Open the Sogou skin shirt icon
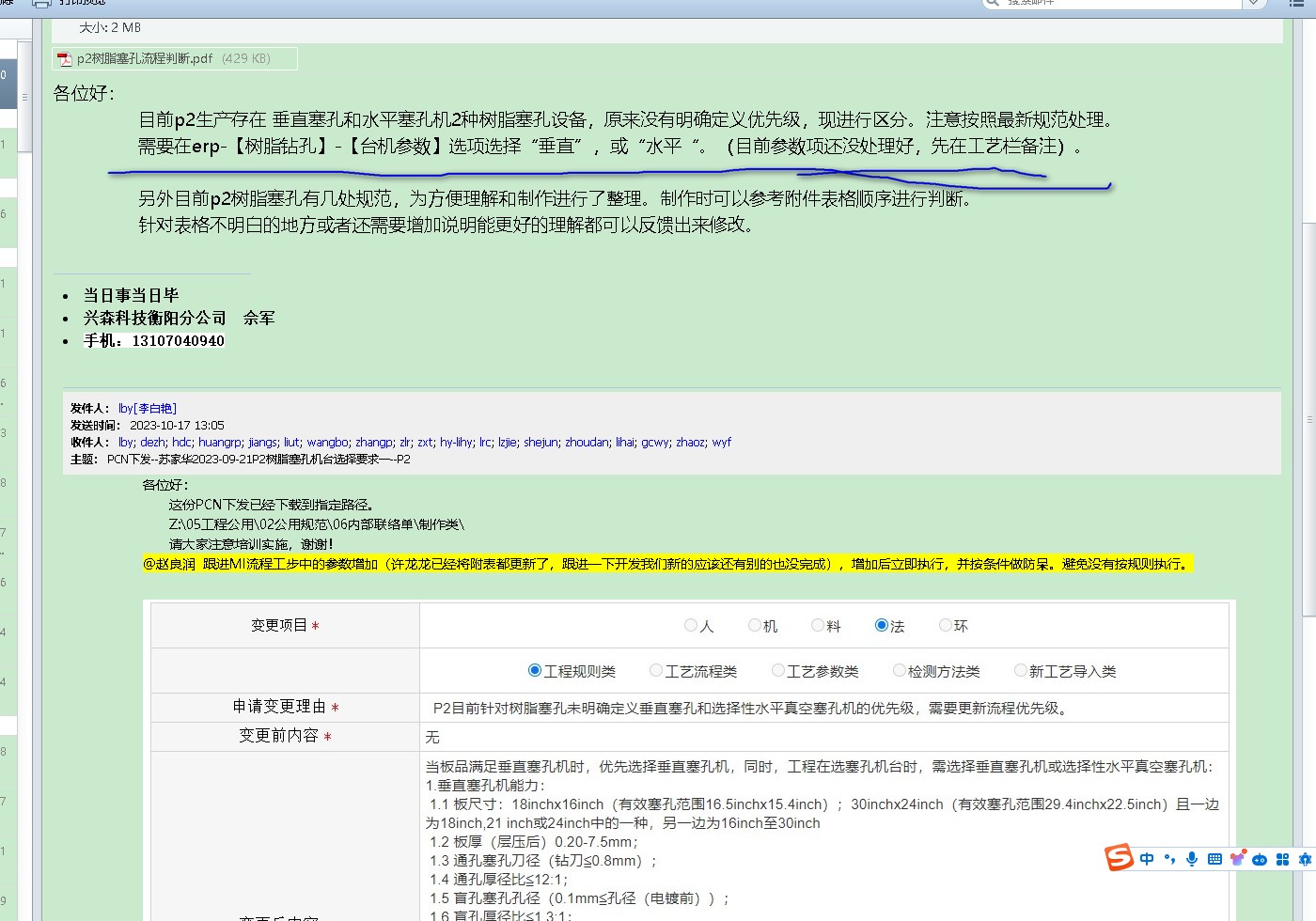 point(1237,858)
